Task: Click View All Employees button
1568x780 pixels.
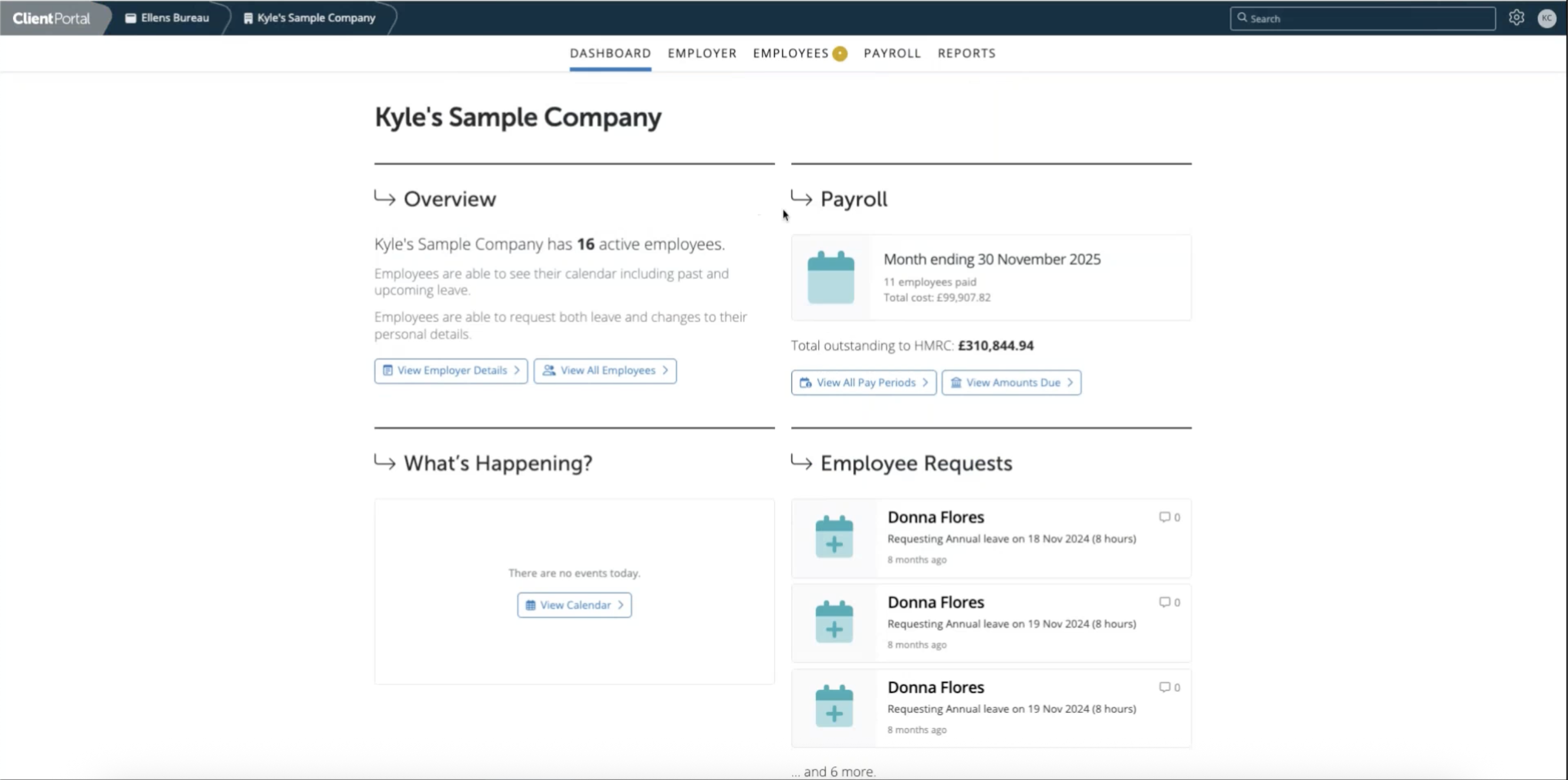Action: [604, 370]
